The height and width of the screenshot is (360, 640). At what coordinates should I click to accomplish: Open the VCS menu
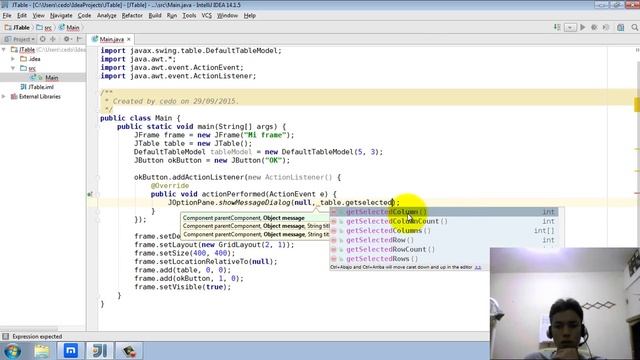tap(207, 16)
